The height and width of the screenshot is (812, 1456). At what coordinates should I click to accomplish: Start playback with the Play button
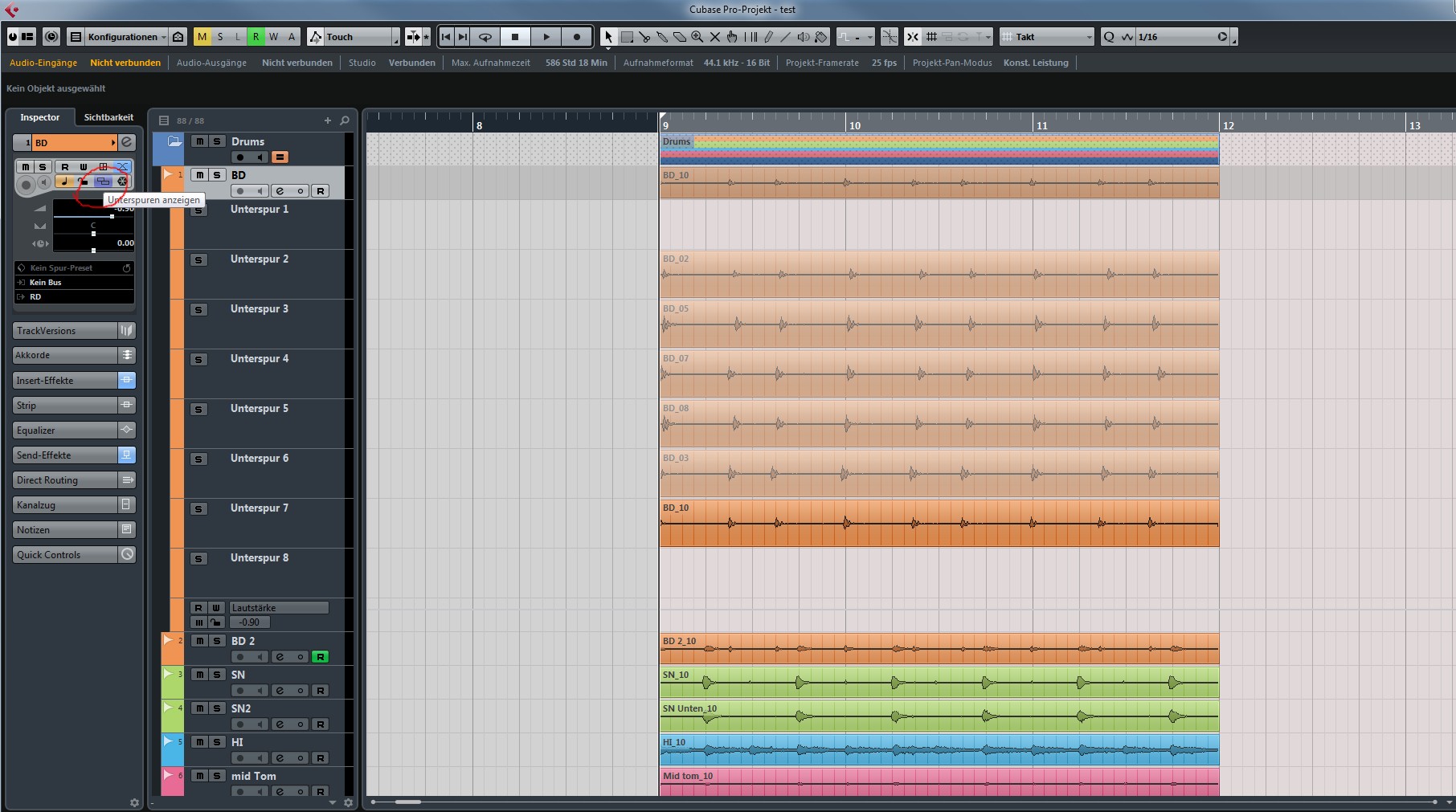tap(546, 37)
